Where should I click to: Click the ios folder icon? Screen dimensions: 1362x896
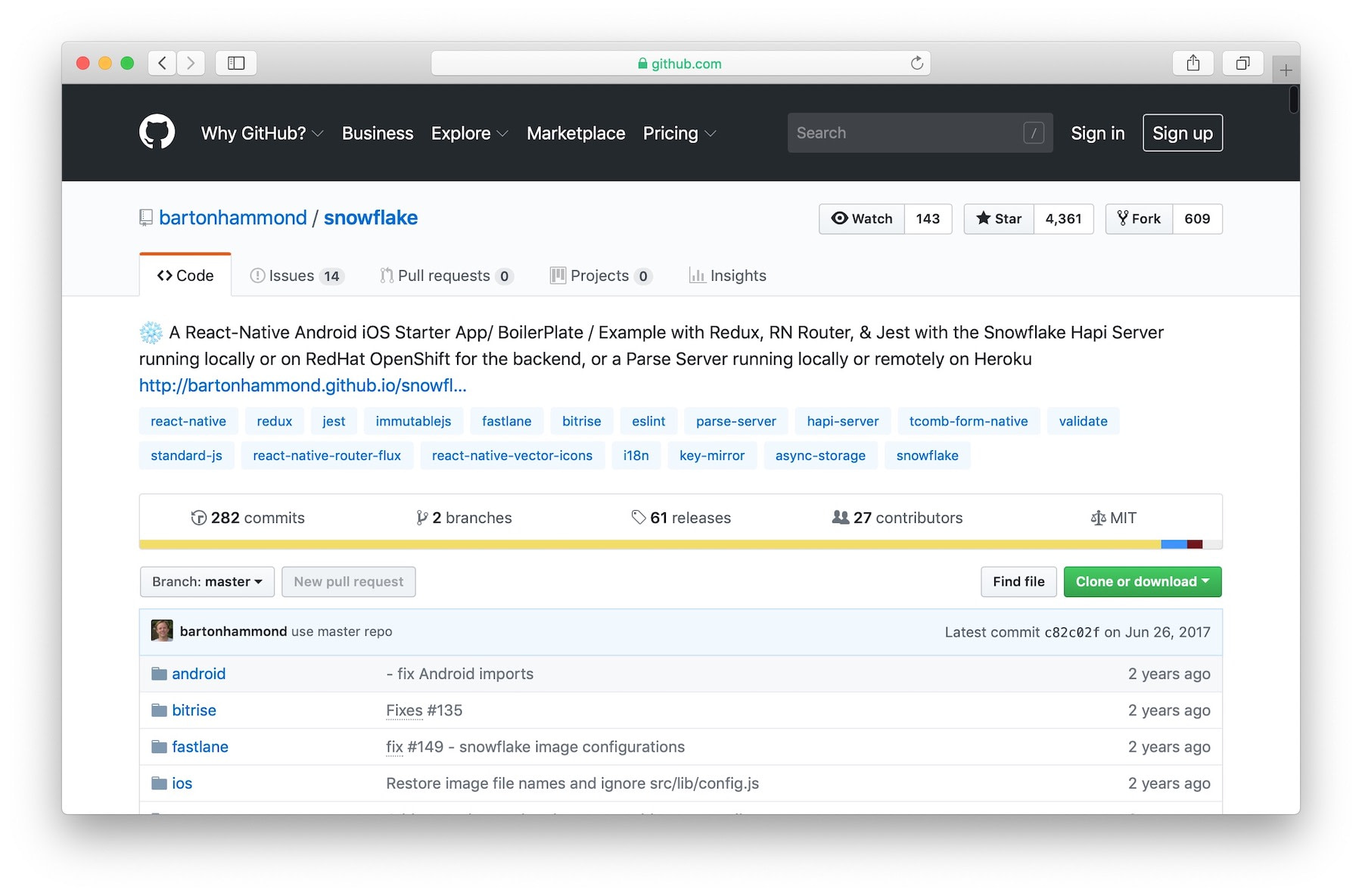pyautogui.click(x=159, y=783)
